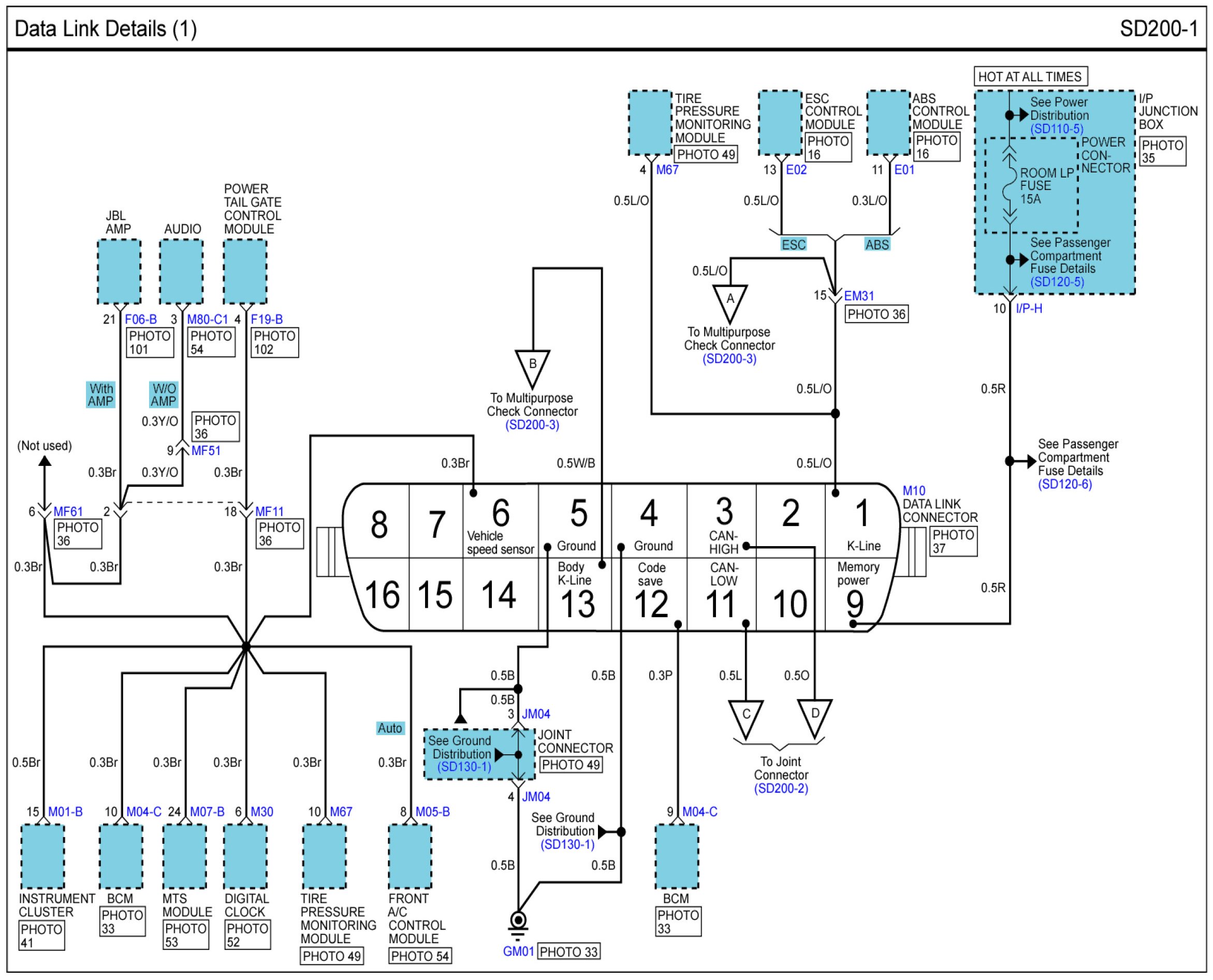Open the SD120-6 fuse details reference

click(x=1064, y=485)
